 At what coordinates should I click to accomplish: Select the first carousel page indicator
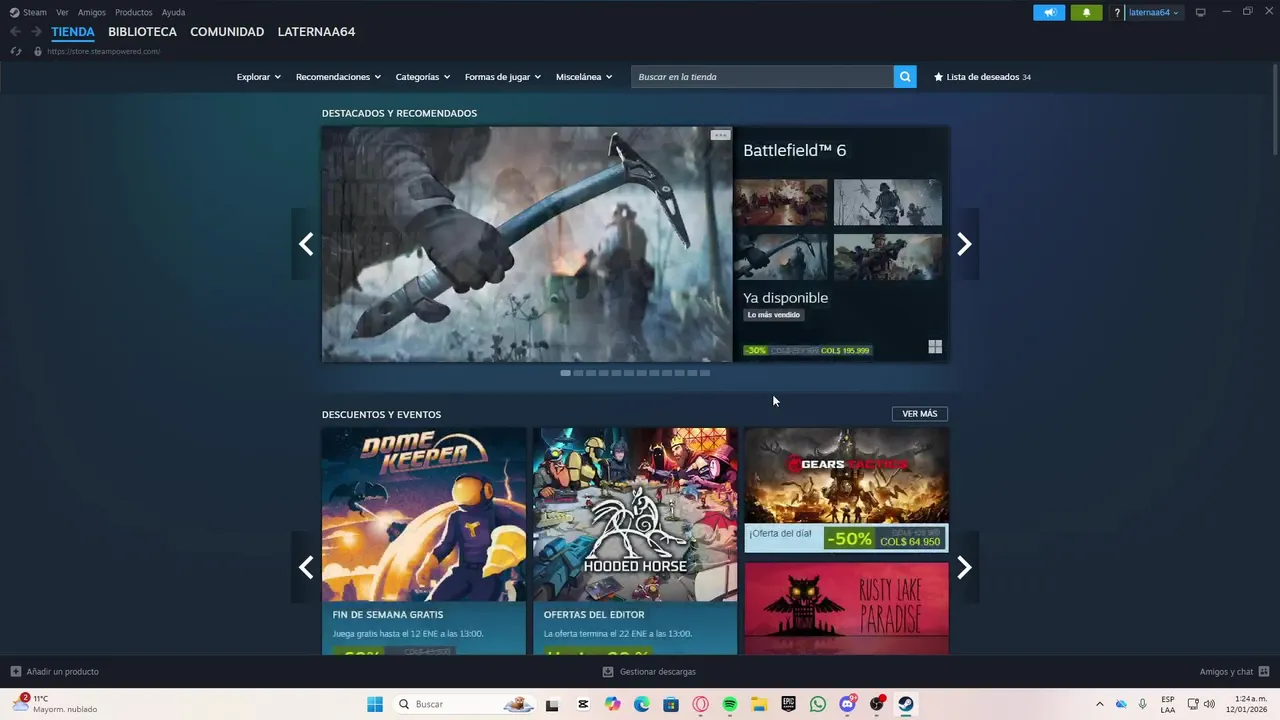click(565, 373)
